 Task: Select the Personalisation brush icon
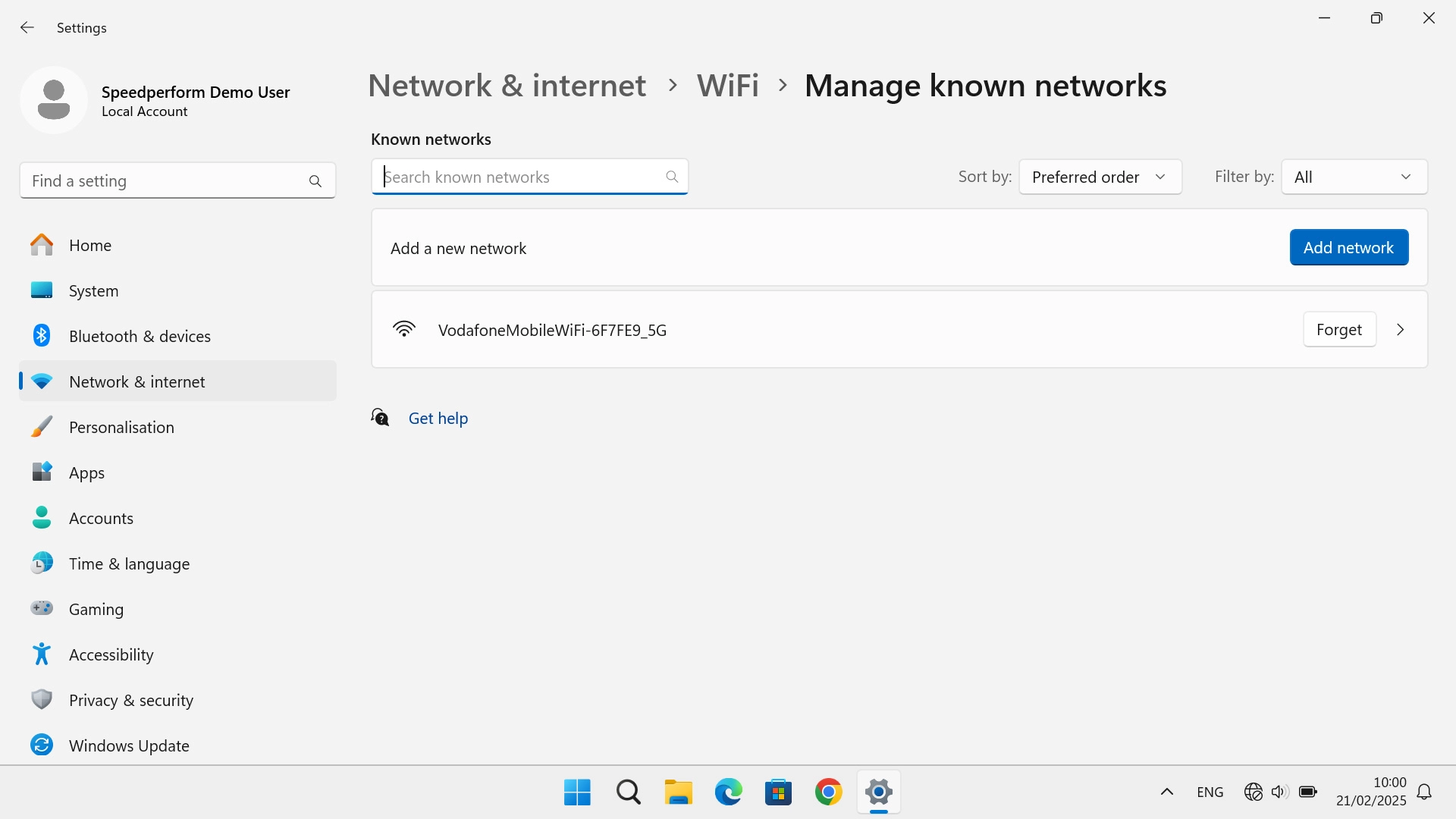[42, 426]
